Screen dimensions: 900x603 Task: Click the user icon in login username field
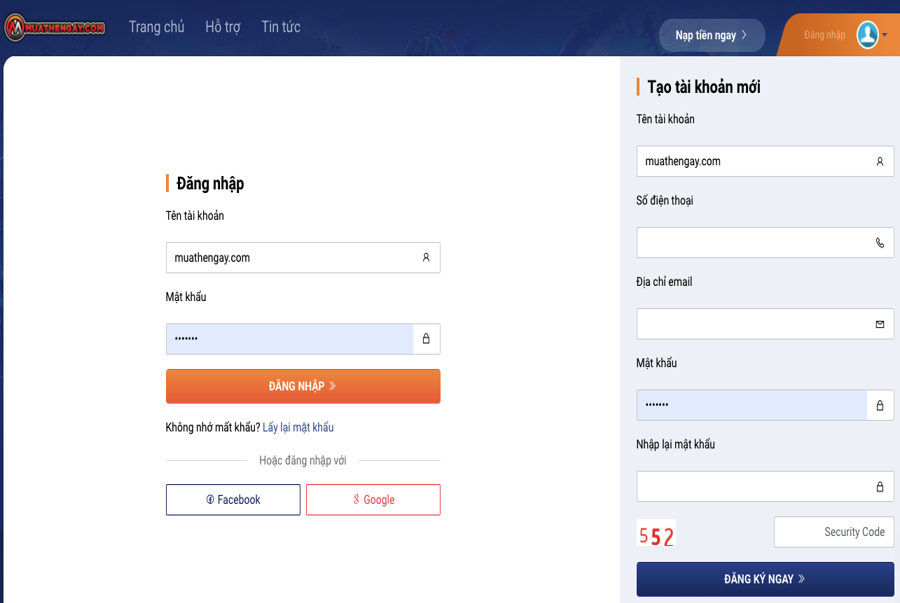(x=426, y=258)
